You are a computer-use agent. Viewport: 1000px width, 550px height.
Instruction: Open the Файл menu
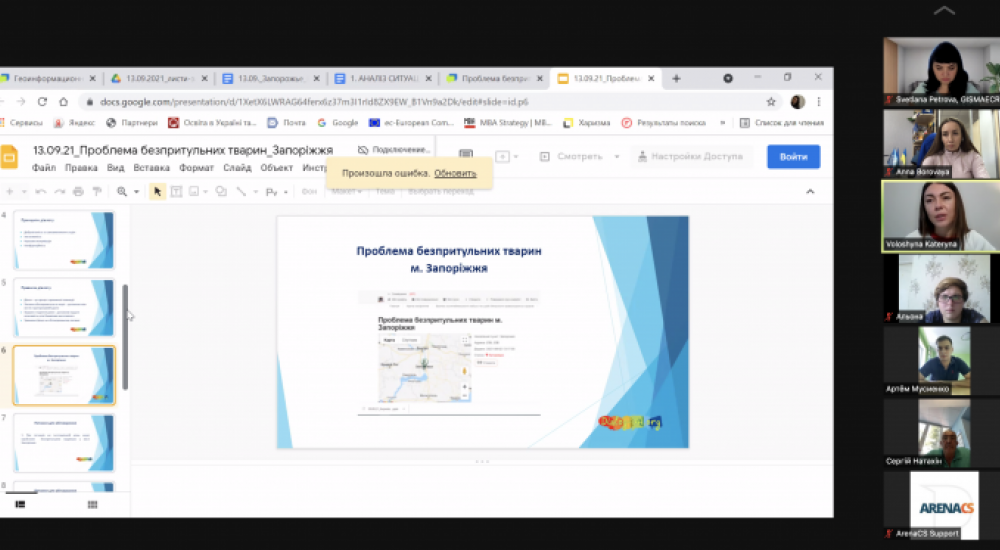tap(44, 168)
